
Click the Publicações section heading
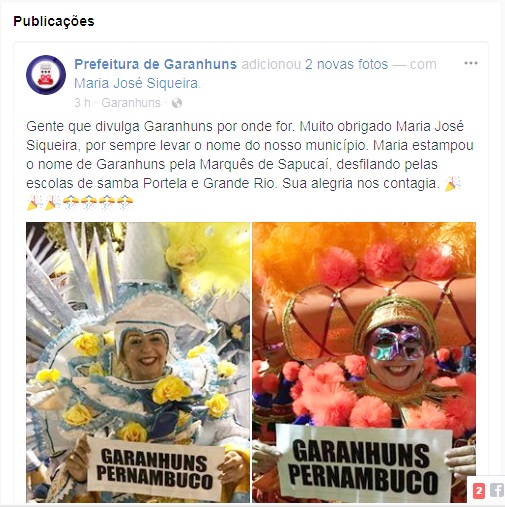click(54, 21)
